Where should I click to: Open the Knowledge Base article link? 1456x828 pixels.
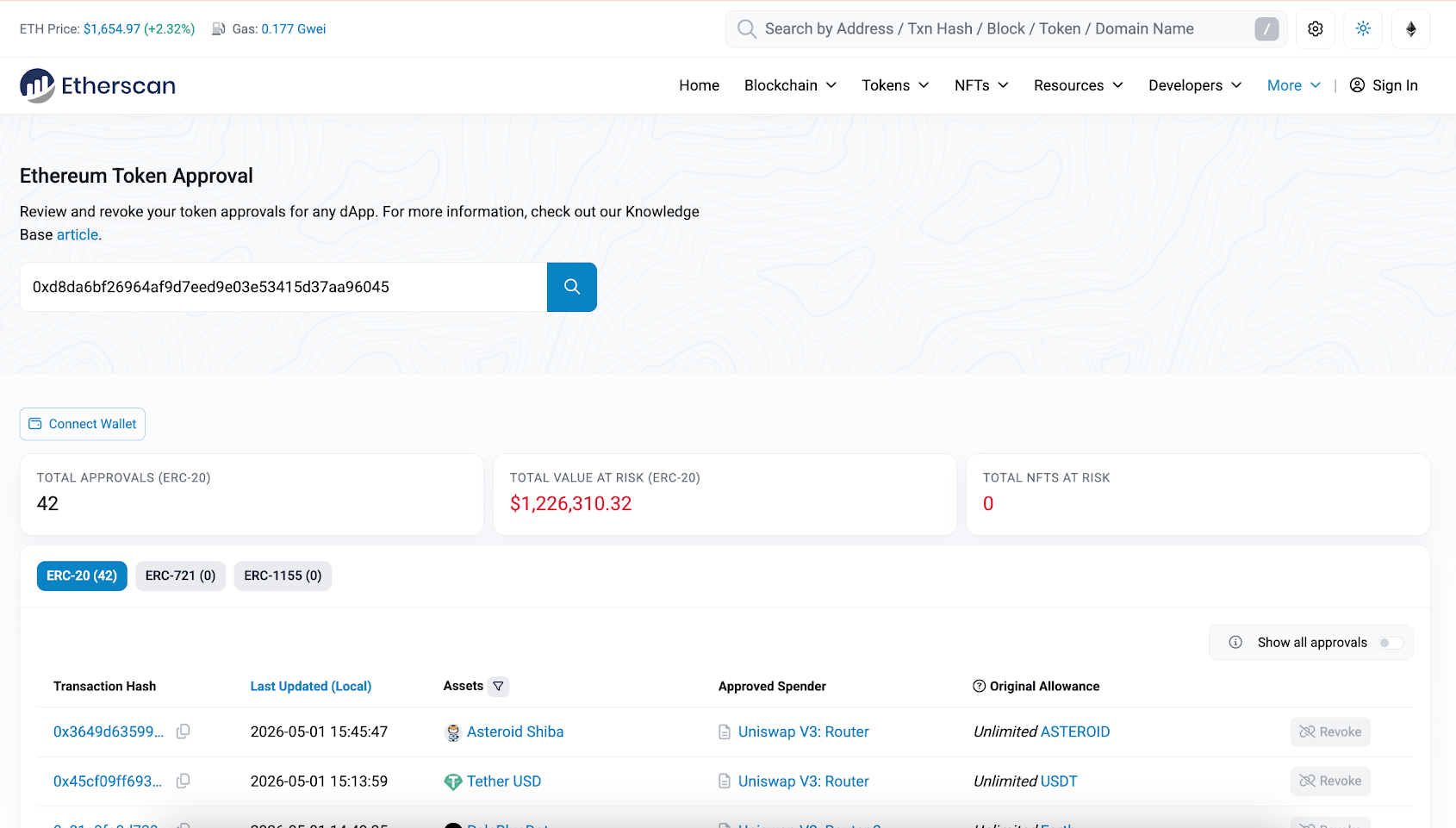point(78,234)
